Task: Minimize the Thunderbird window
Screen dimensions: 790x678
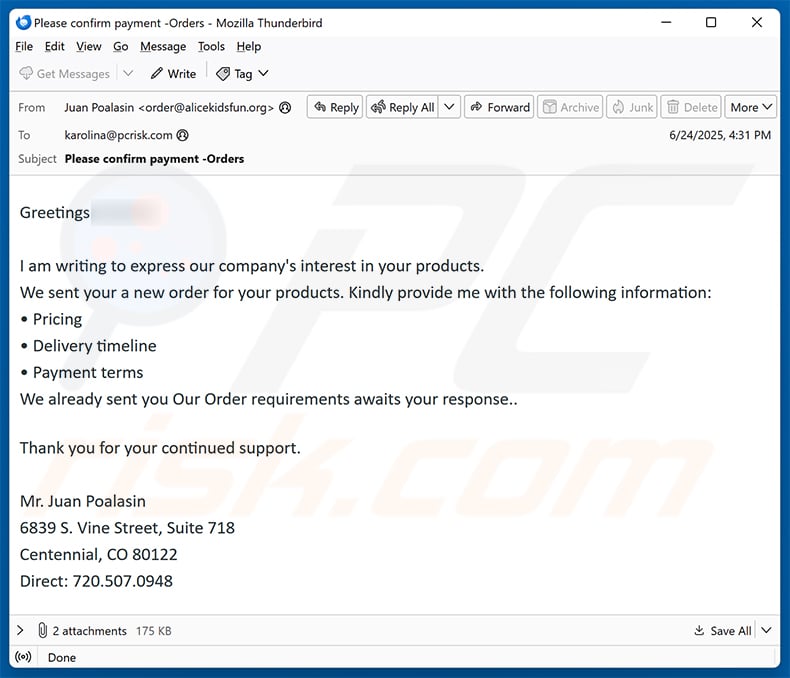Action: coord(666,22)
